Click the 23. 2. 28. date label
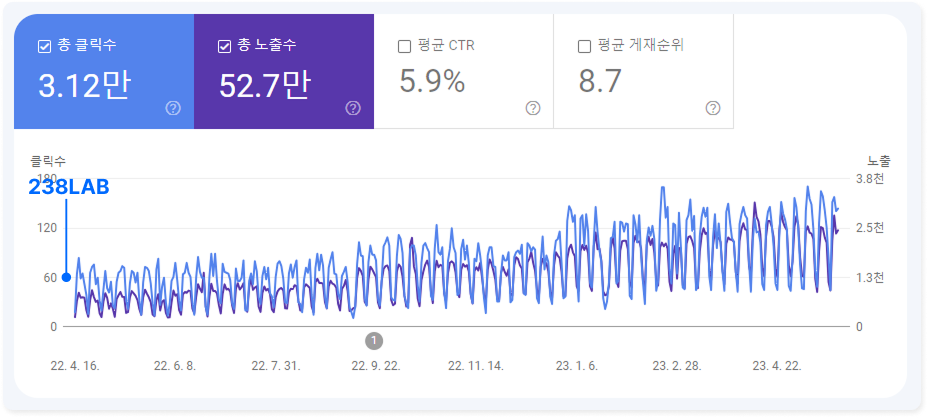The width and height of the screenshot is (928, 418). click(677, 366)
